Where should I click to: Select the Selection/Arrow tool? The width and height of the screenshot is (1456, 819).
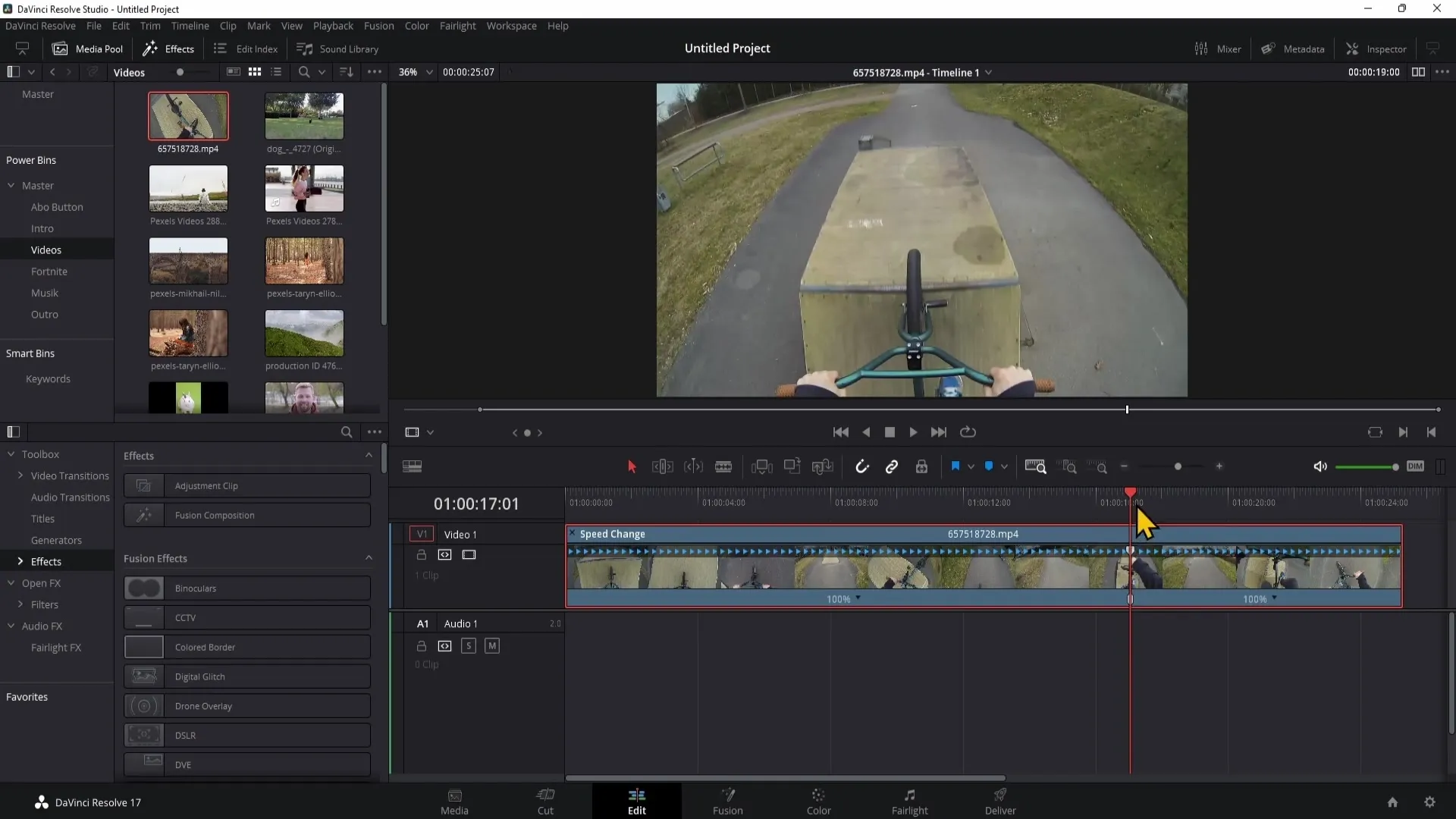coord(631,466)
